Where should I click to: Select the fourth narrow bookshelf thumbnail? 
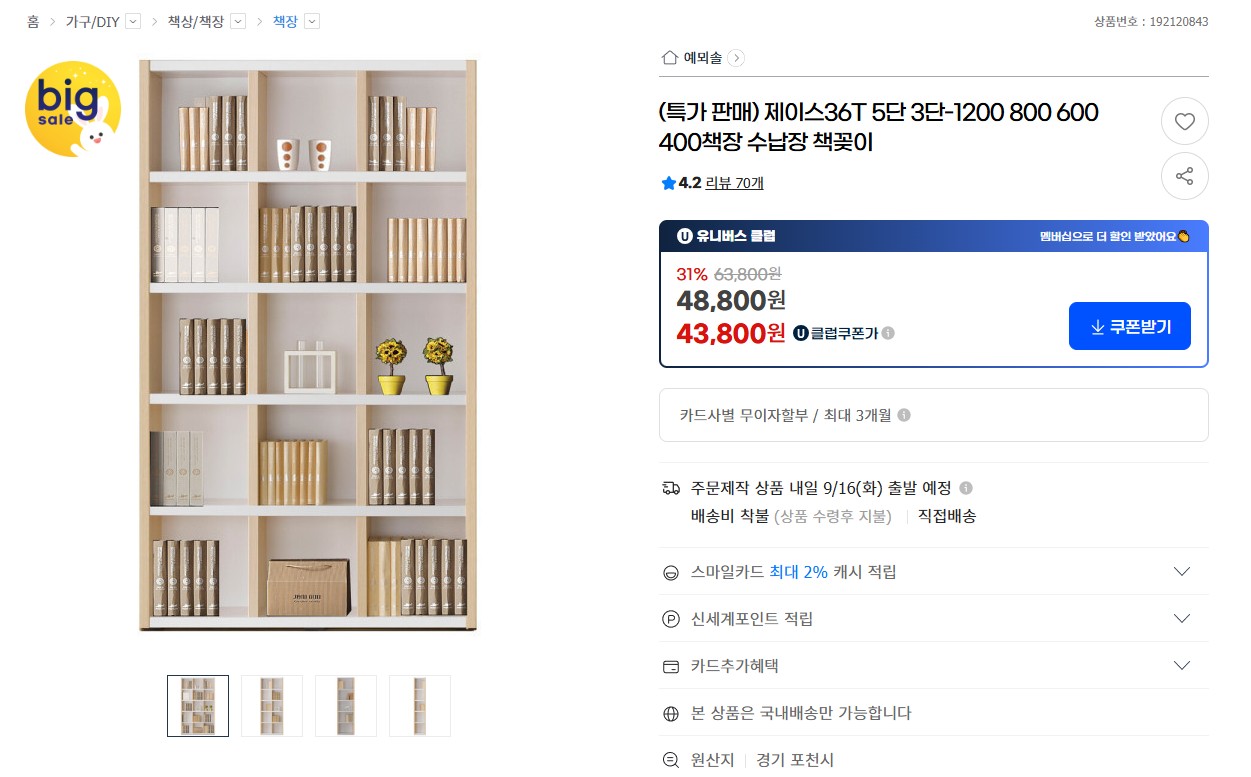[x=420, y=706]
